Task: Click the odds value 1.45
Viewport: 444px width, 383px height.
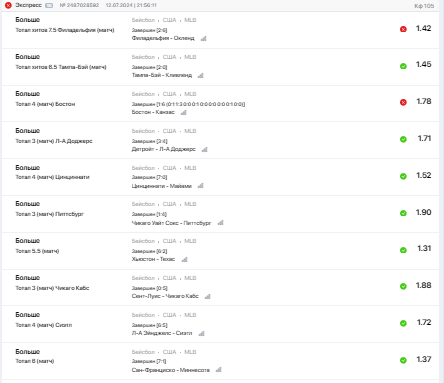Action: (x=423, y=64)
